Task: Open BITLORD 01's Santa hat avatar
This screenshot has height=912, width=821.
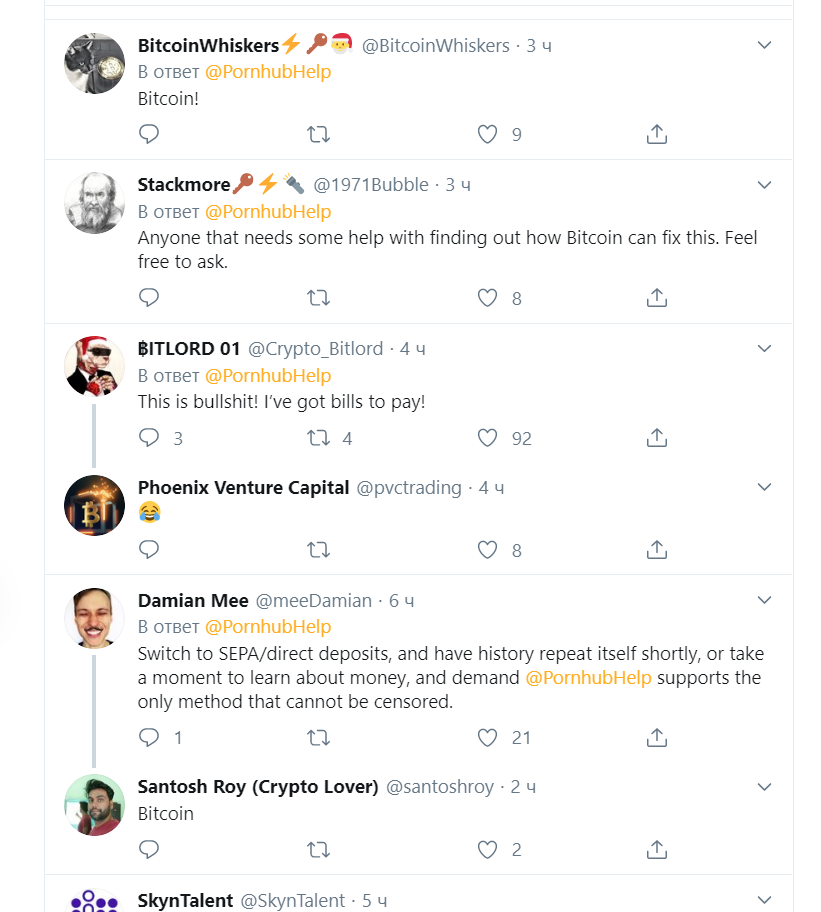Action: 95,366
